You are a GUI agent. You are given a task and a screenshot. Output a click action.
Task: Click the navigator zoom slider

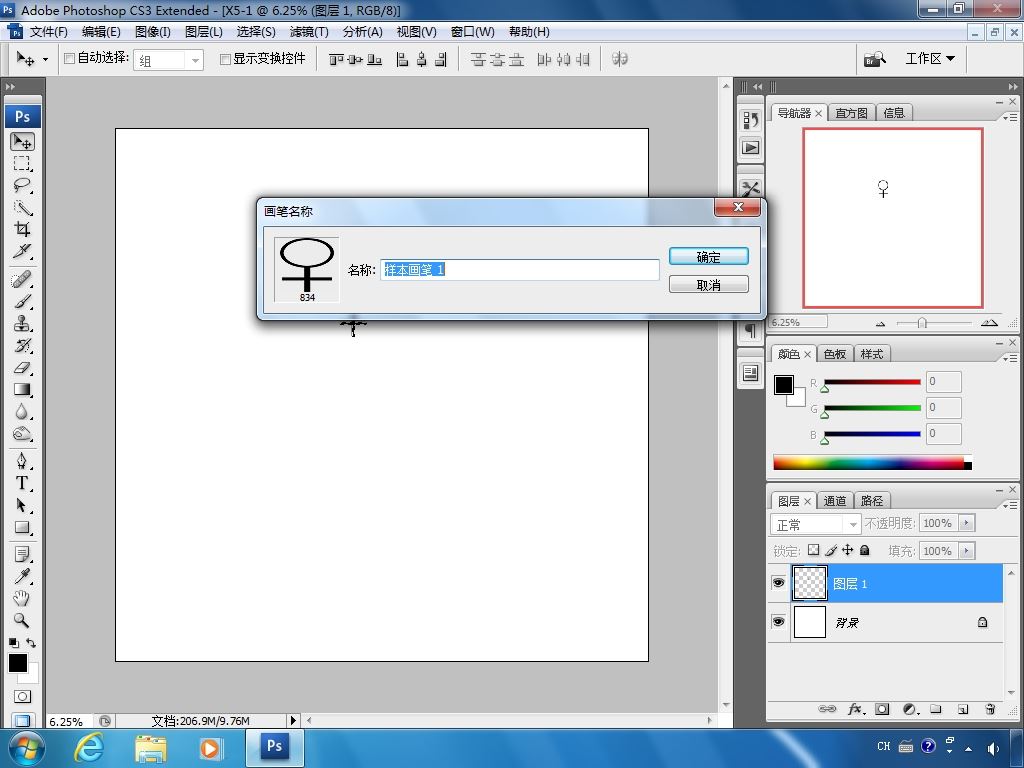pos(921,323)
